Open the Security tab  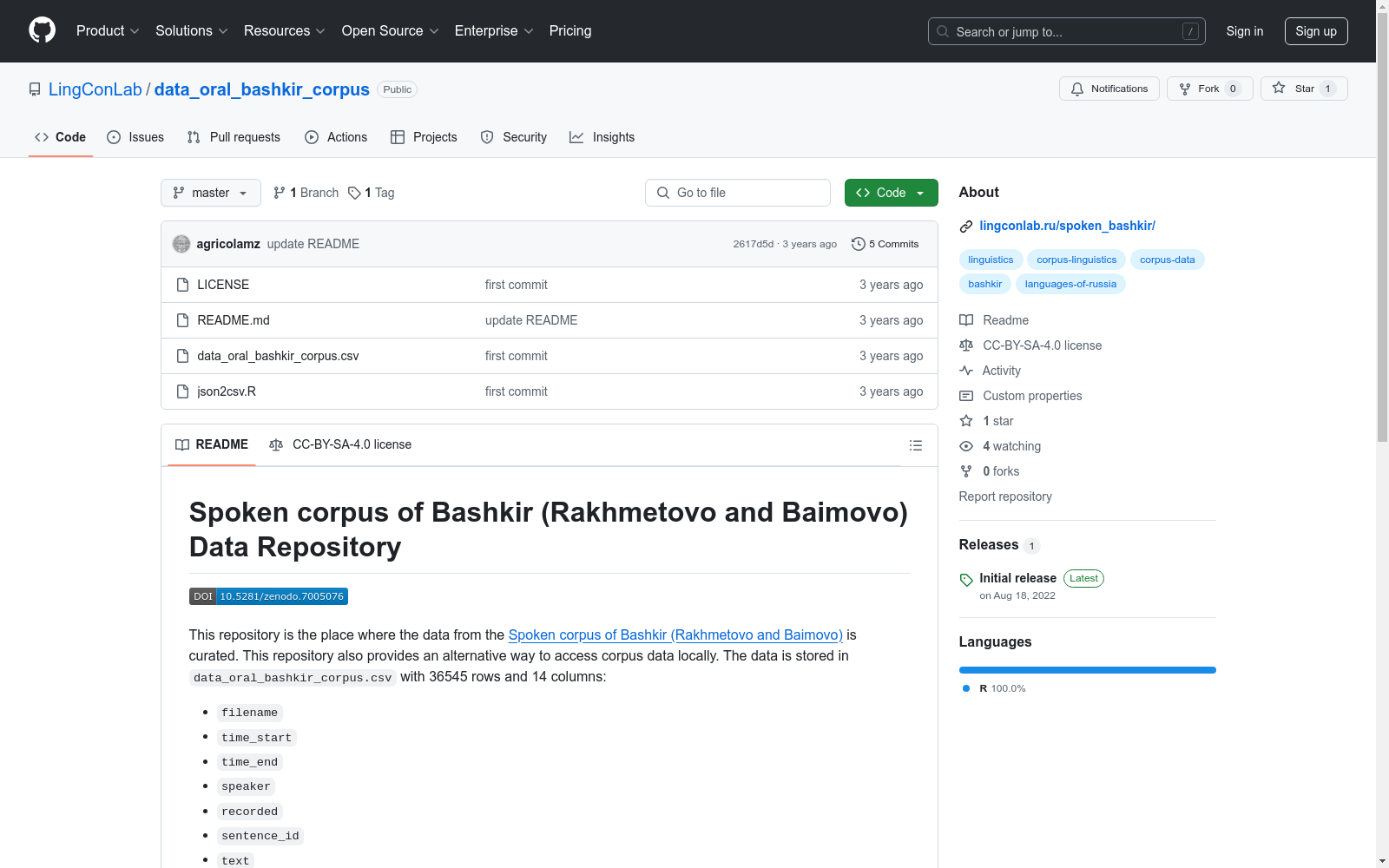click(514, 137)
